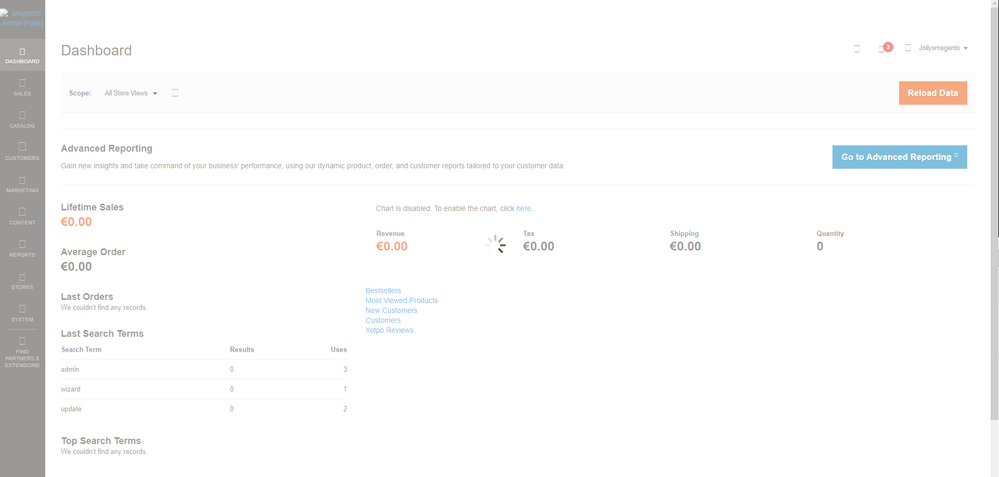Go to Customers in the sidebar
Image resolution: width=999 pixels, height=477 pixels.
point(22,152)
